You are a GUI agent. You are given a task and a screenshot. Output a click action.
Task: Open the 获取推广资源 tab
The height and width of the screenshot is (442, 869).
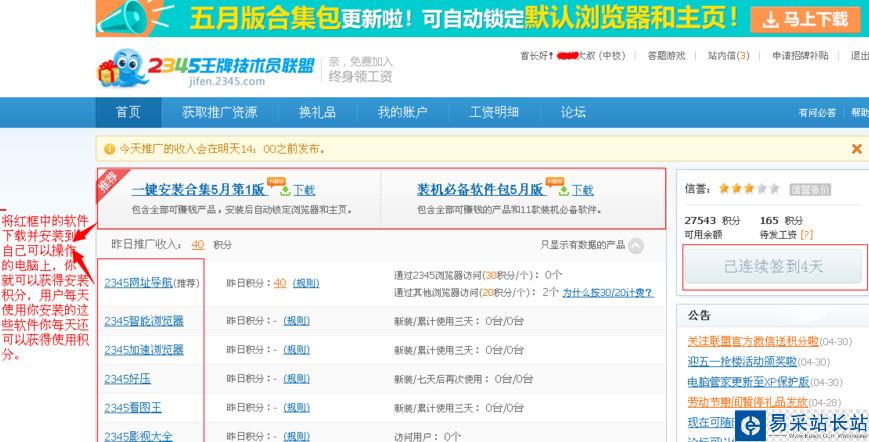coord(219,112)
